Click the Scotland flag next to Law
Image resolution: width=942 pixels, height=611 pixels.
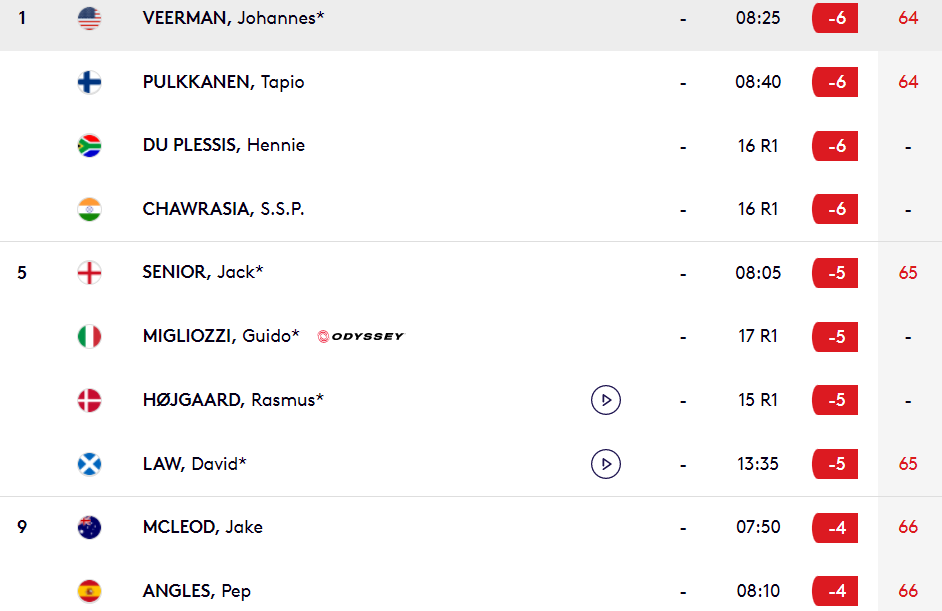(90, 464)
